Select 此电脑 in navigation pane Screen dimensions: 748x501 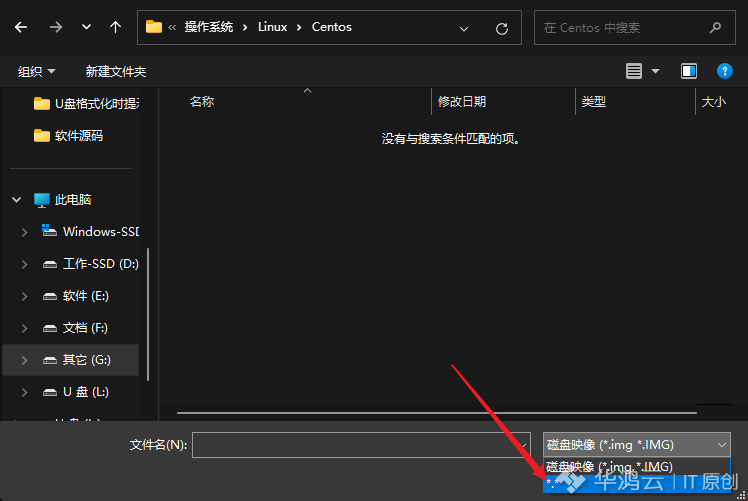62,199
